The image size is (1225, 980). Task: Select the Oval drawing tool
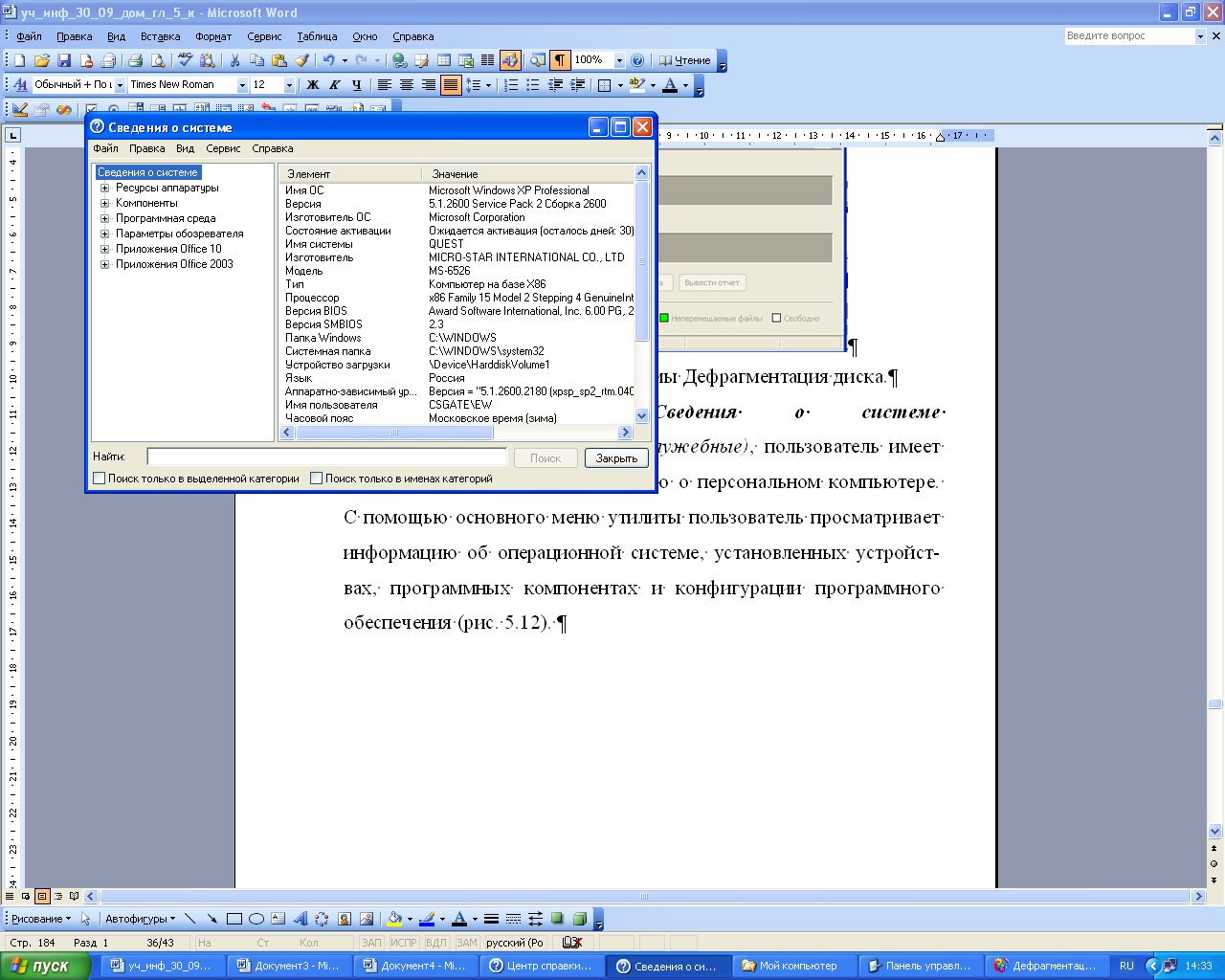coord(256,919)
